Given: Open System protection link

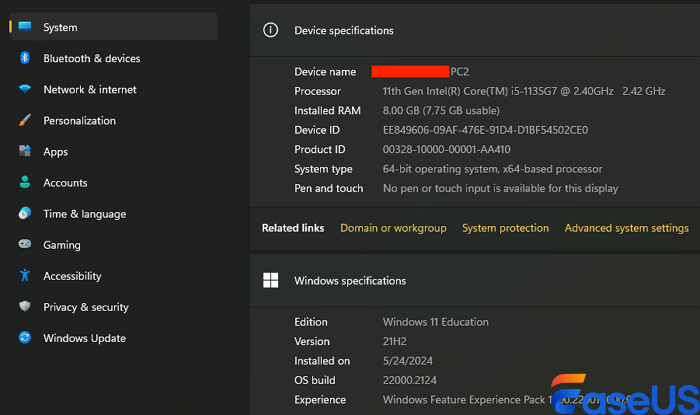Looking at the screenshot, I should click(x=505, y=228).
